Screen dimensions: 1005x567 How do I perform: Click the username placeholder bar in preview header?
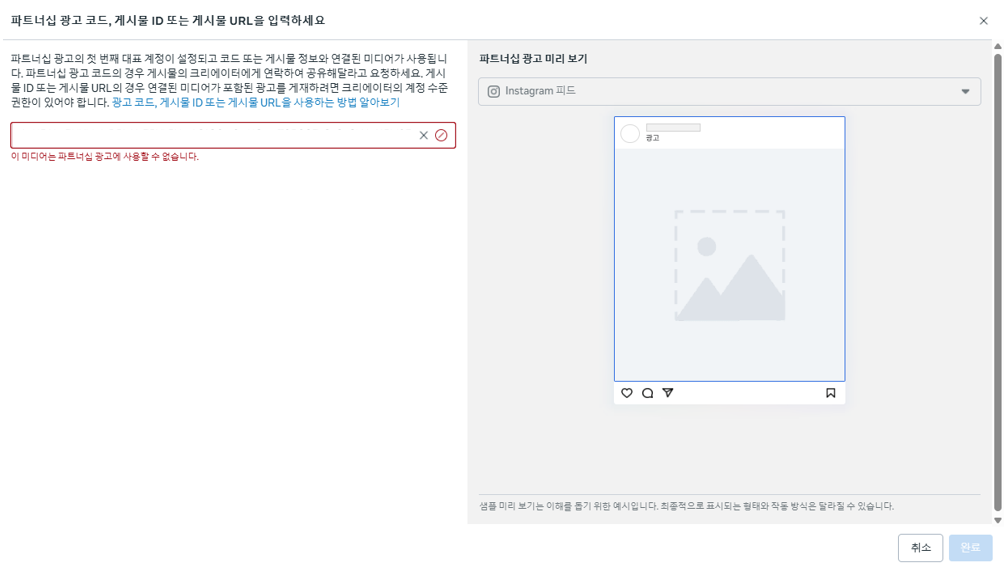click(x=673, y=128)
